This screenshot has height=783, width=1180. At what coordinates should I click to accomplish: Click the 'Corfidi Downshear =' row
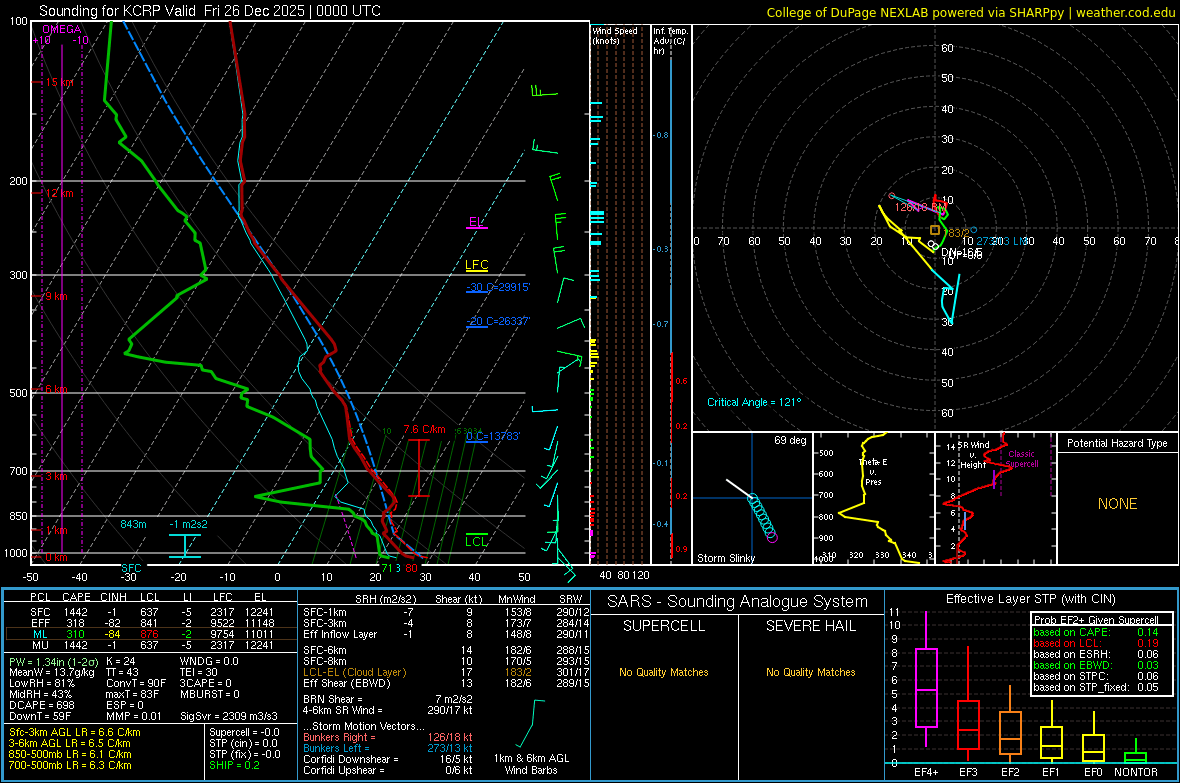(x=388, y=759)
